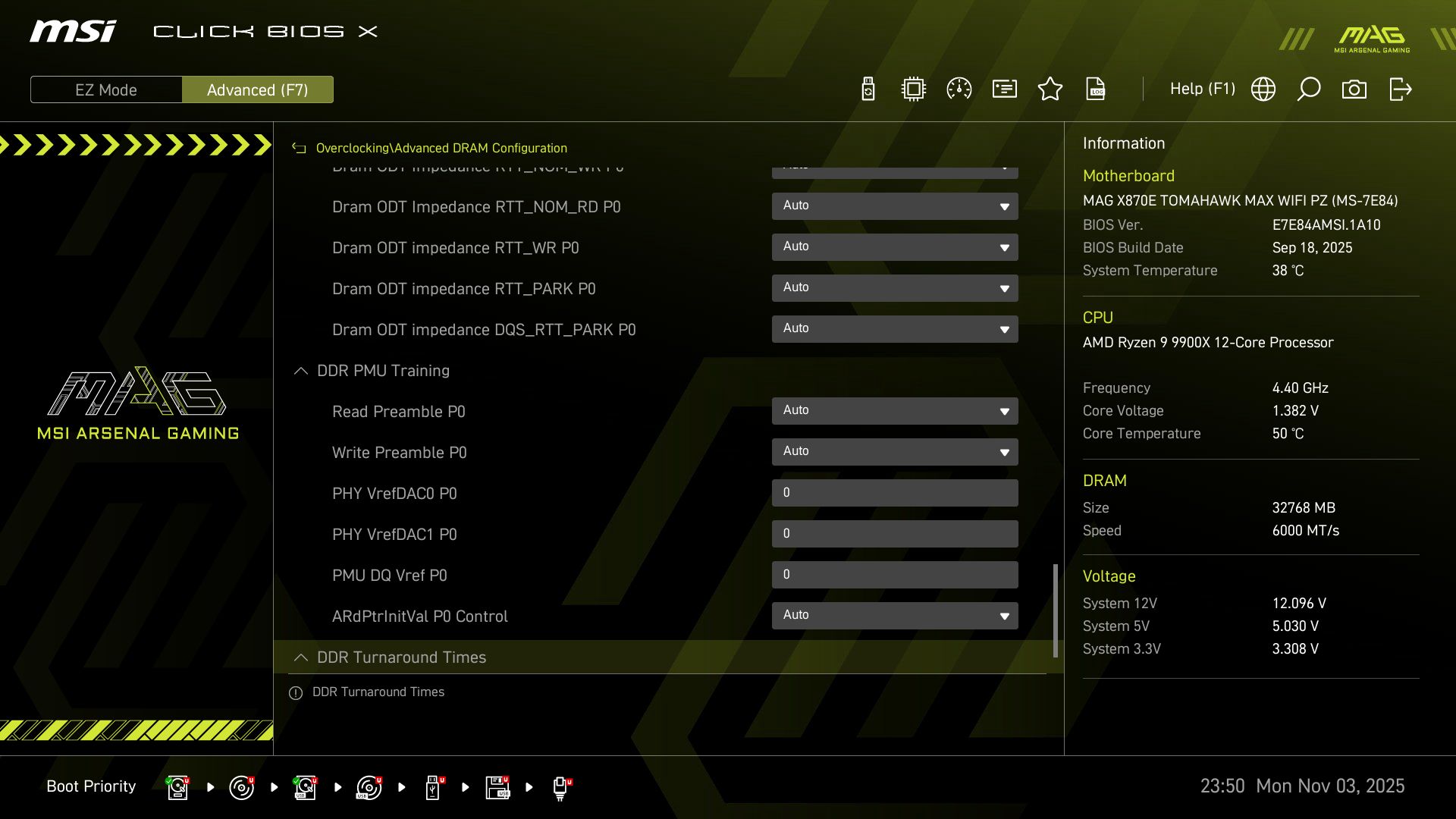Select the first hard disk boot icon
Image resolution: width=1456 pixels, height=819 pixels.
tap(177, 786)
